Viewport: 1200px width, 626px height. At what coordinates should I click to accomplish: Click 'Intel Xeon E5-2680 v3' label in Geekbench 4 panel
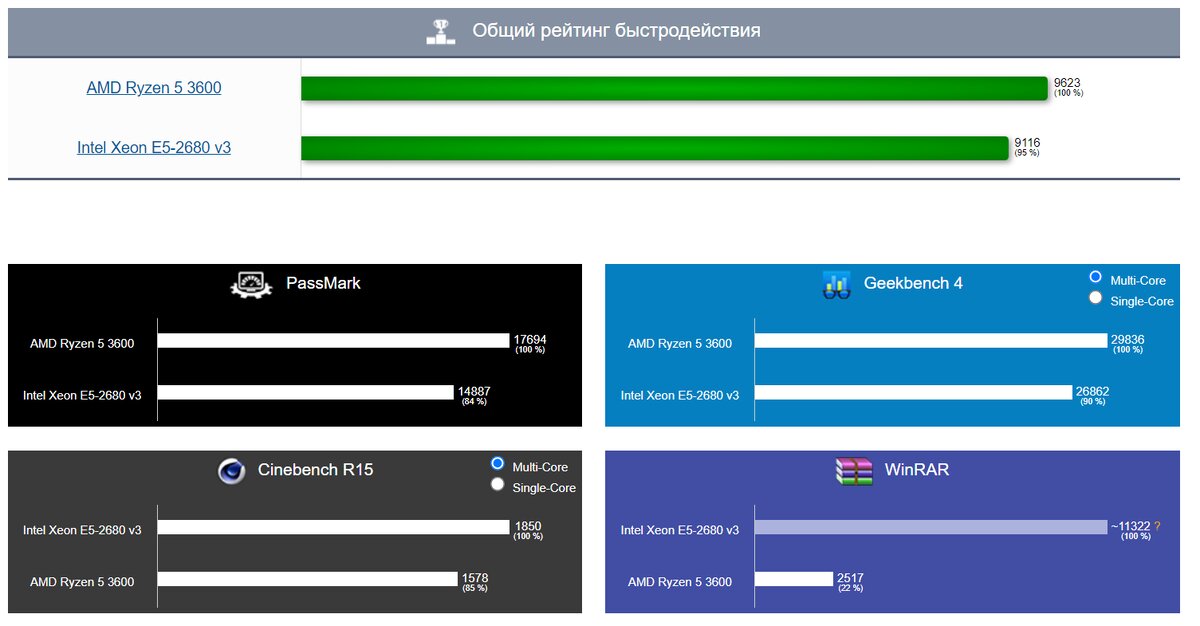(680, 395)
